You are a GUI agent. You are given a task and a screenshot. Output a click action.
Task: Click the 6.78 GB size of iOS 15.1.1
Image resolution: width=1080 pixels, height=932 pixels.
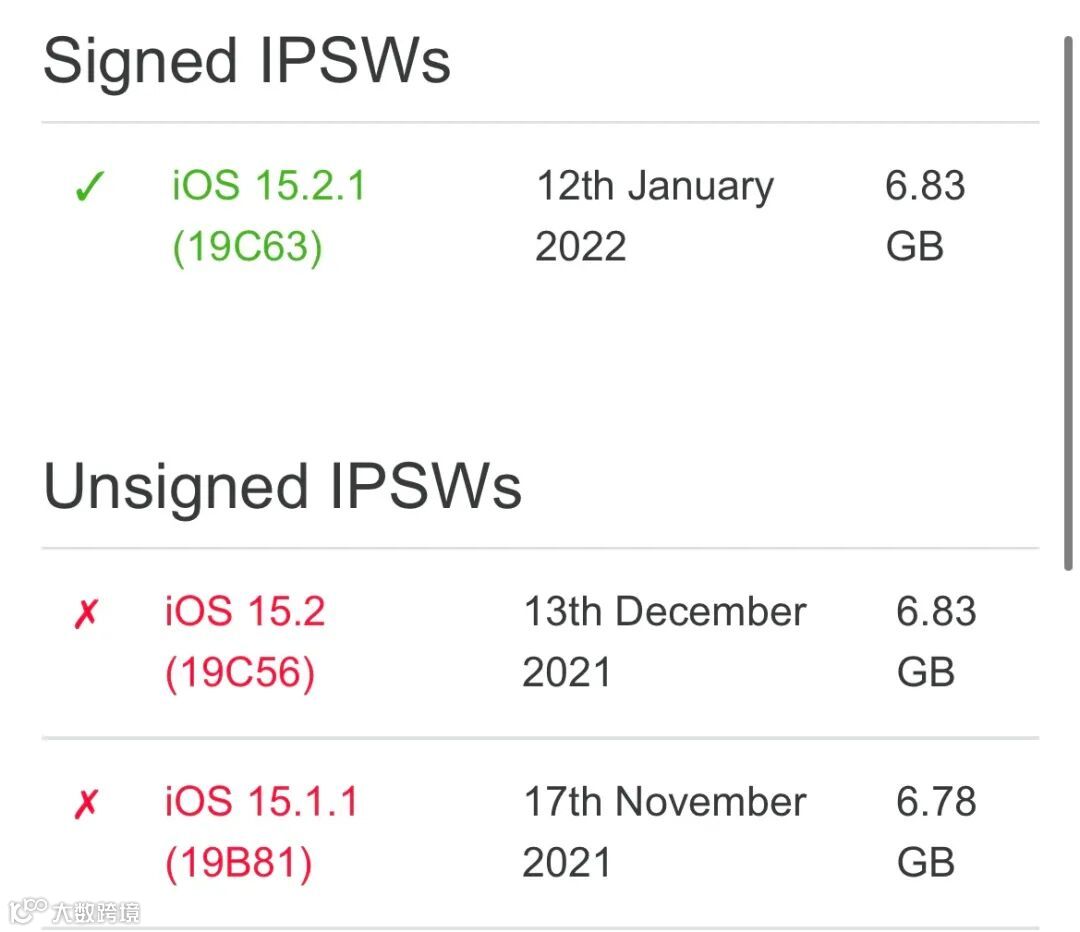[936, 832]
